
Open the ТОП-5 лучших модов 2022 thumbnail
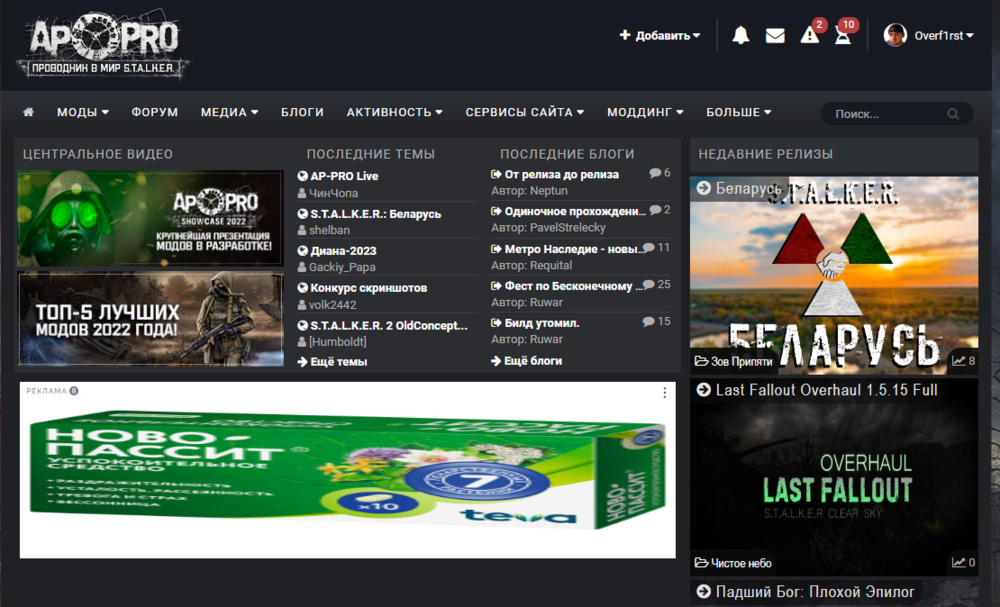[x=151, y=319]
